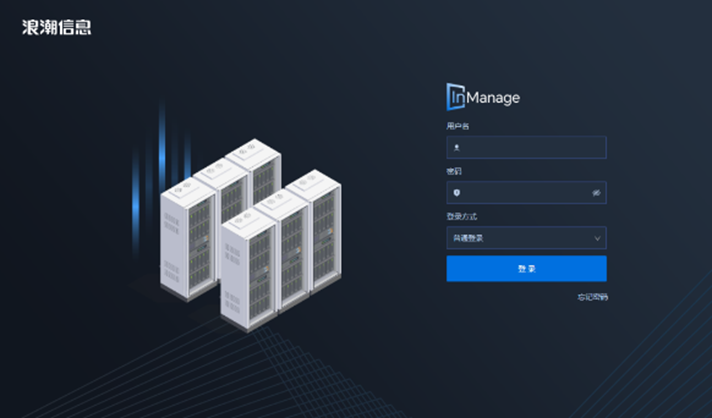Click the 密码 label above password field

tap(454, 171)
